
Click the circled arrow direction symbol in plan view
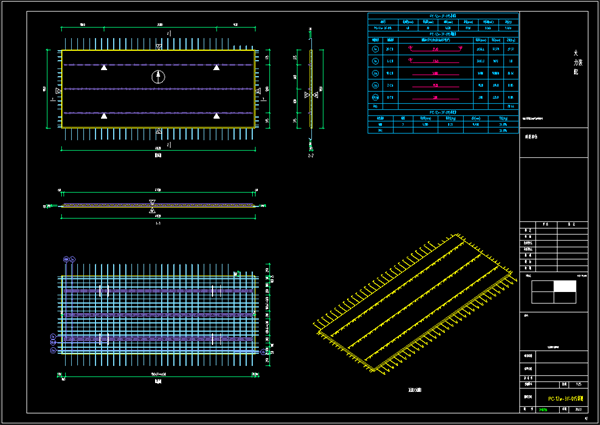158,77
